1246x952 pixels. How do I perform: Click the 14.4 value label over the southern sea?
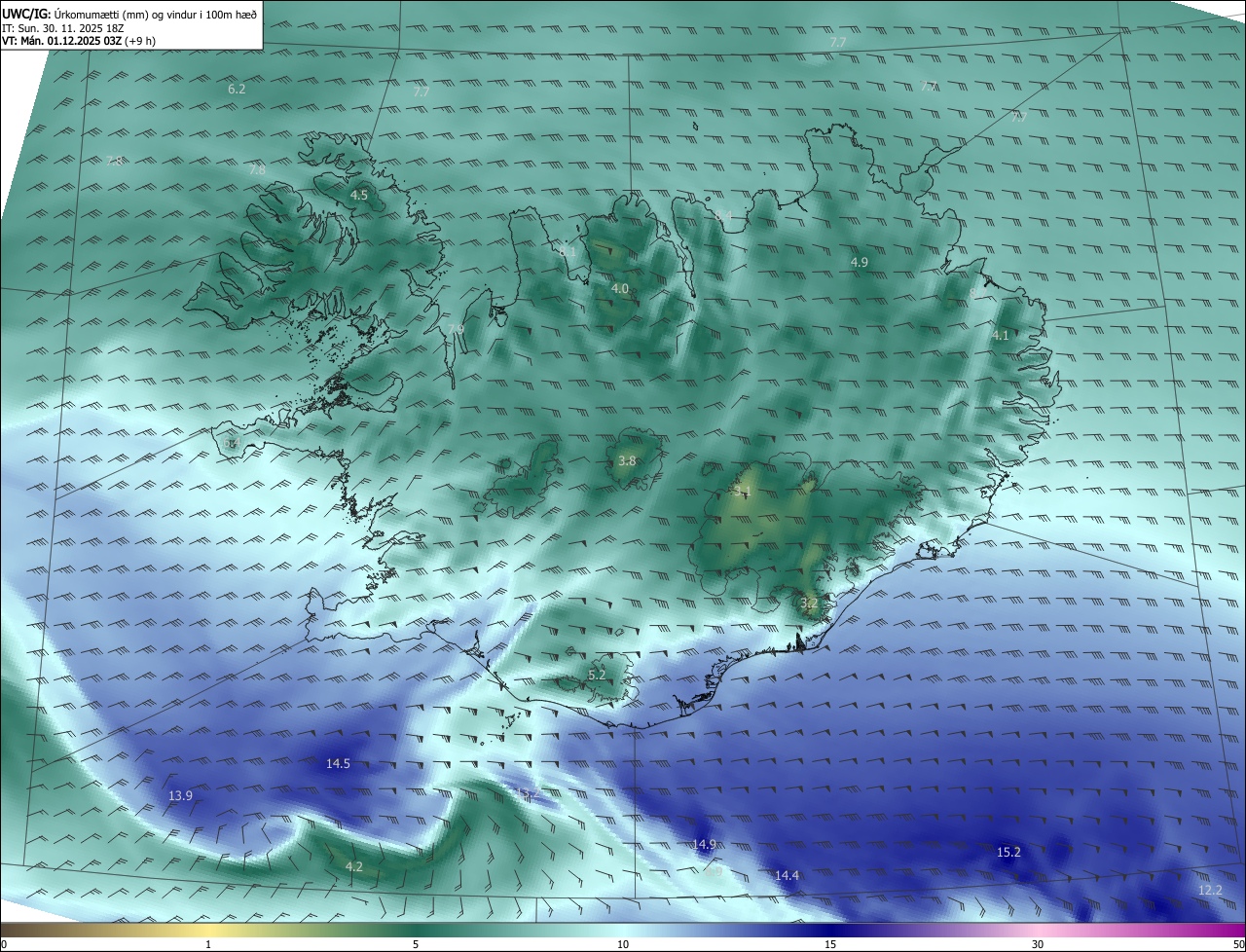click(x=787, y=876)
